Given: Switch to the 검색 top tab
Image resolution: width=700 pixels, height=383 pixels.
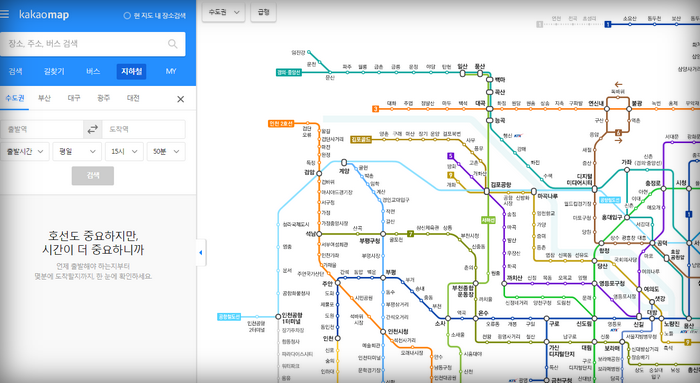Looking at the screenshot, I should click(x=15, y=71).
